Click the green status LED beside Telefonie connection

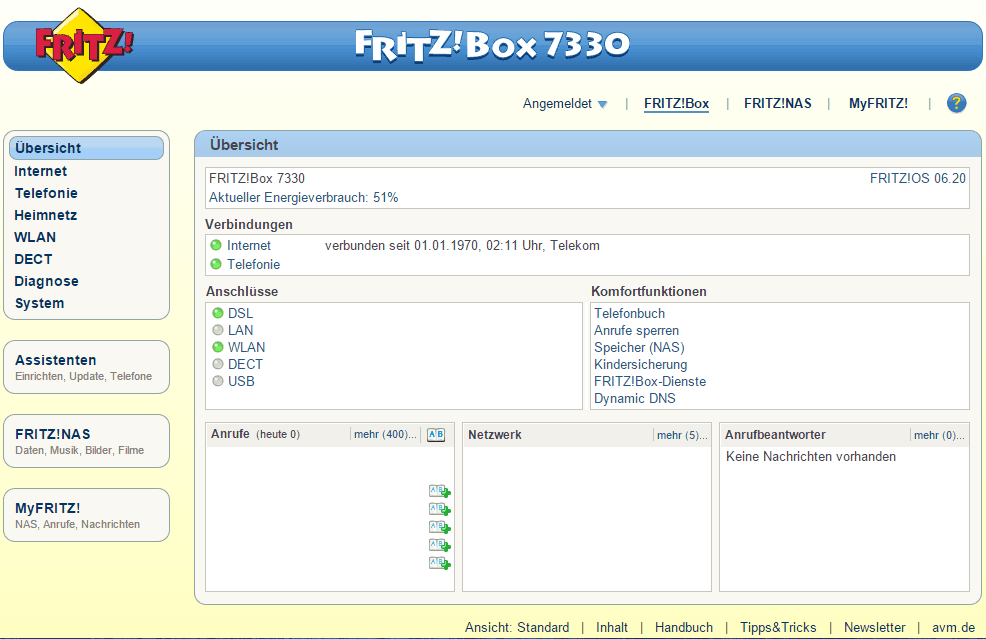click(216, 264)
